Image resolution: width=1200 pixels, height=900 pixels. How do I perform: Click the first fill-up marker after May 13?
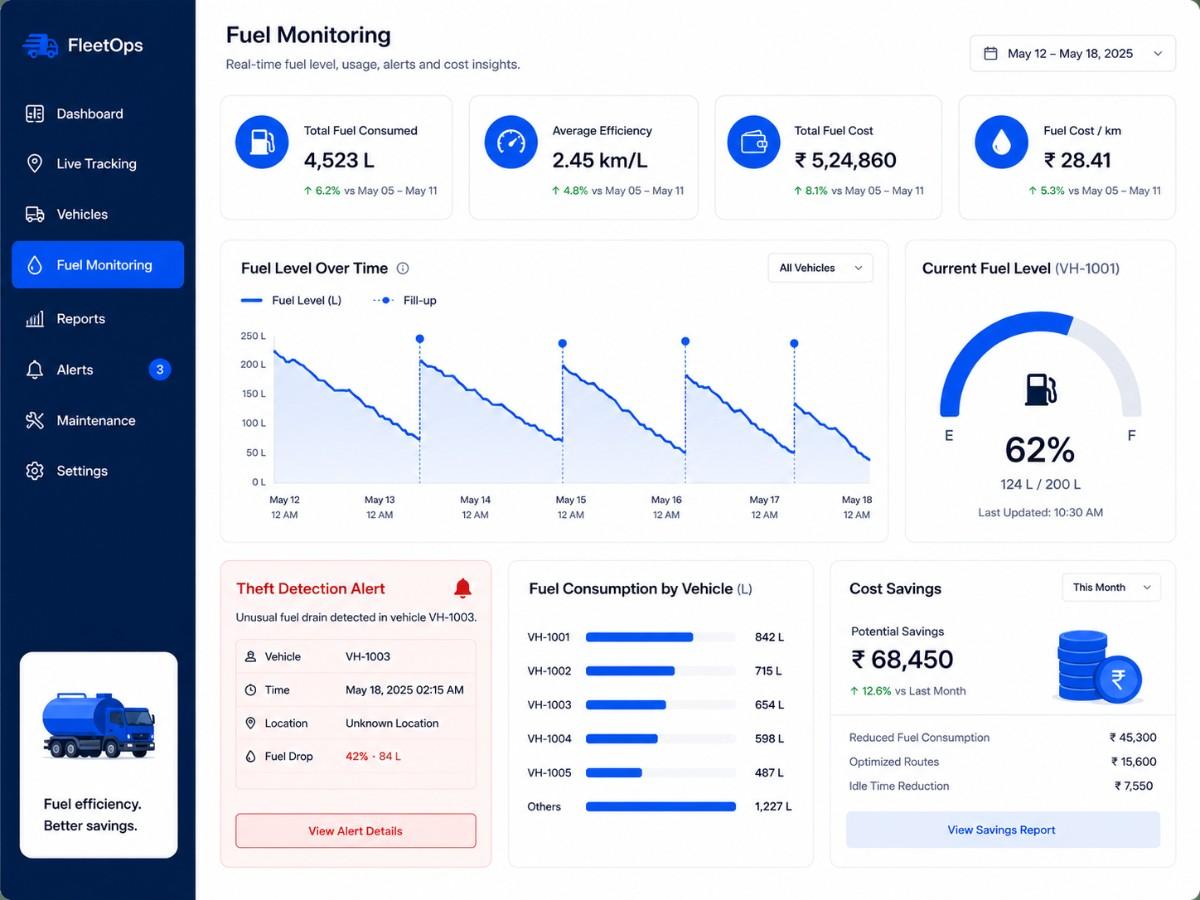419,339
